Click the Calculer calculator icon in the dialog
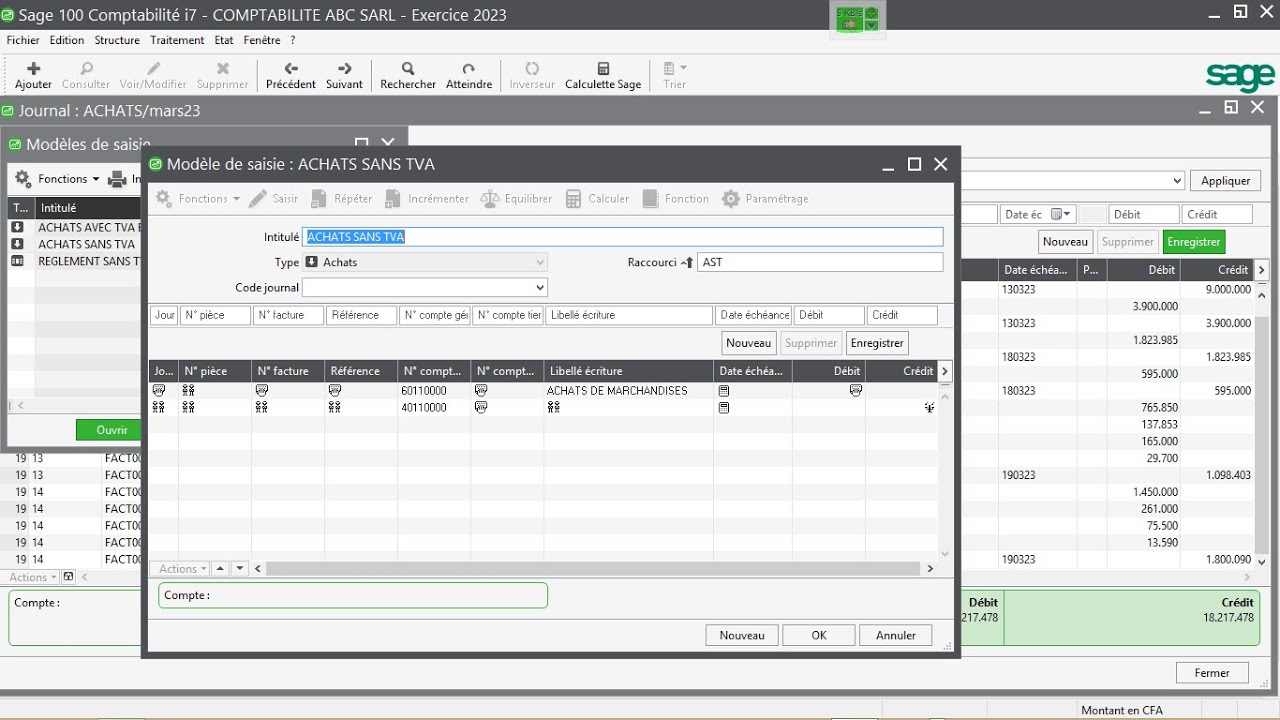 [573, 199]
